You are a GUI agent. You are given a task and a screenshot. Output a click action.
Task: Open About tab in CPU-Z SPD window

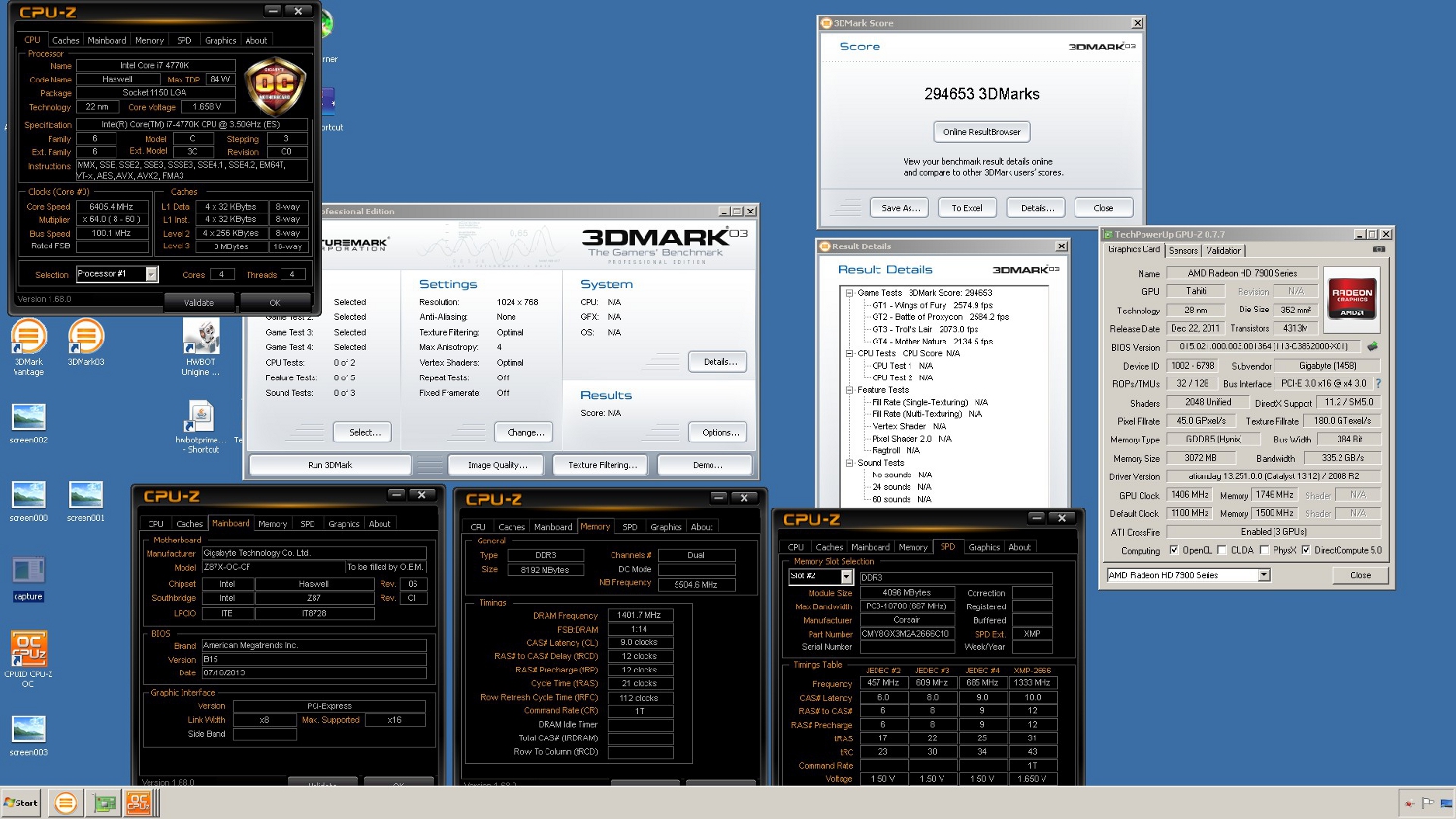[1019, 547]
